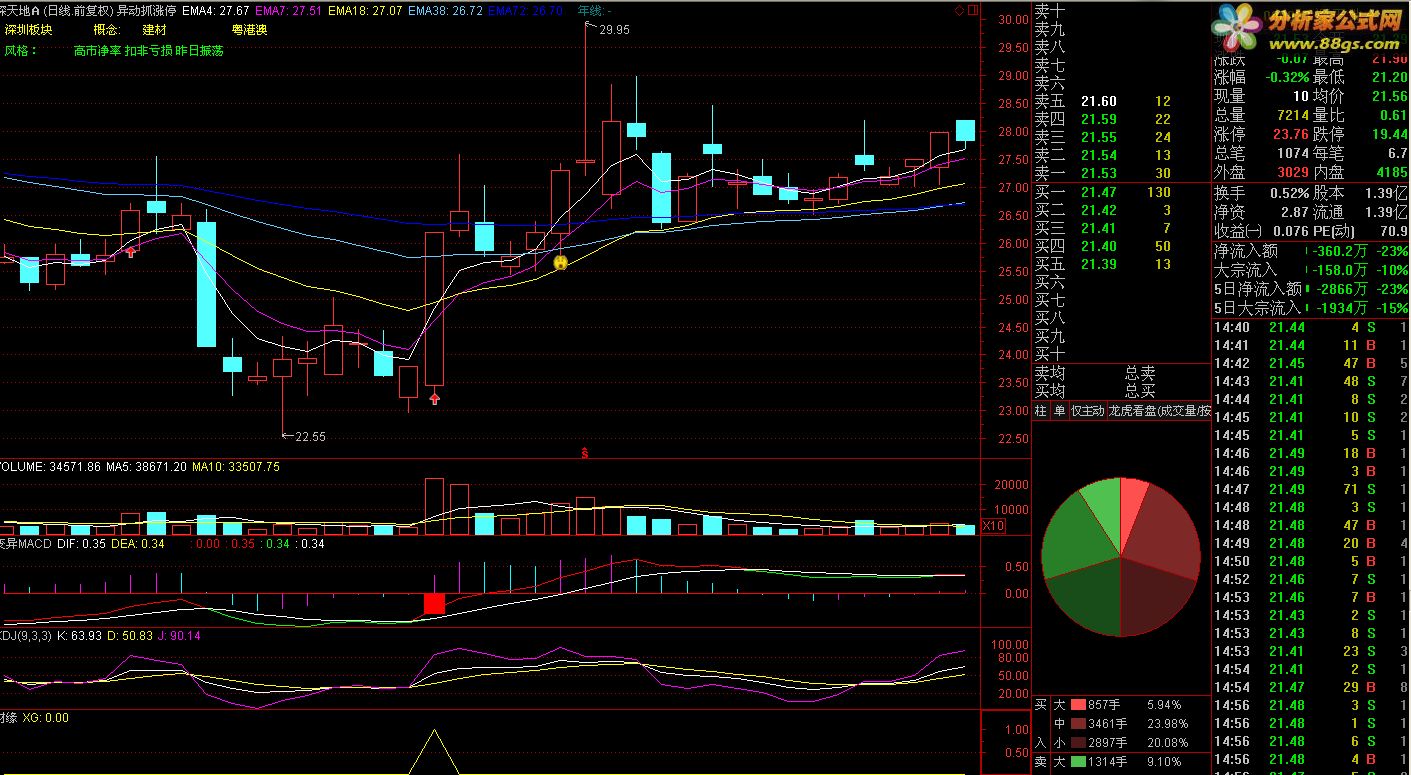1411x775 pixels.
Task: Click the 卖均 average sell label
Action: (x=1049, y=373)
